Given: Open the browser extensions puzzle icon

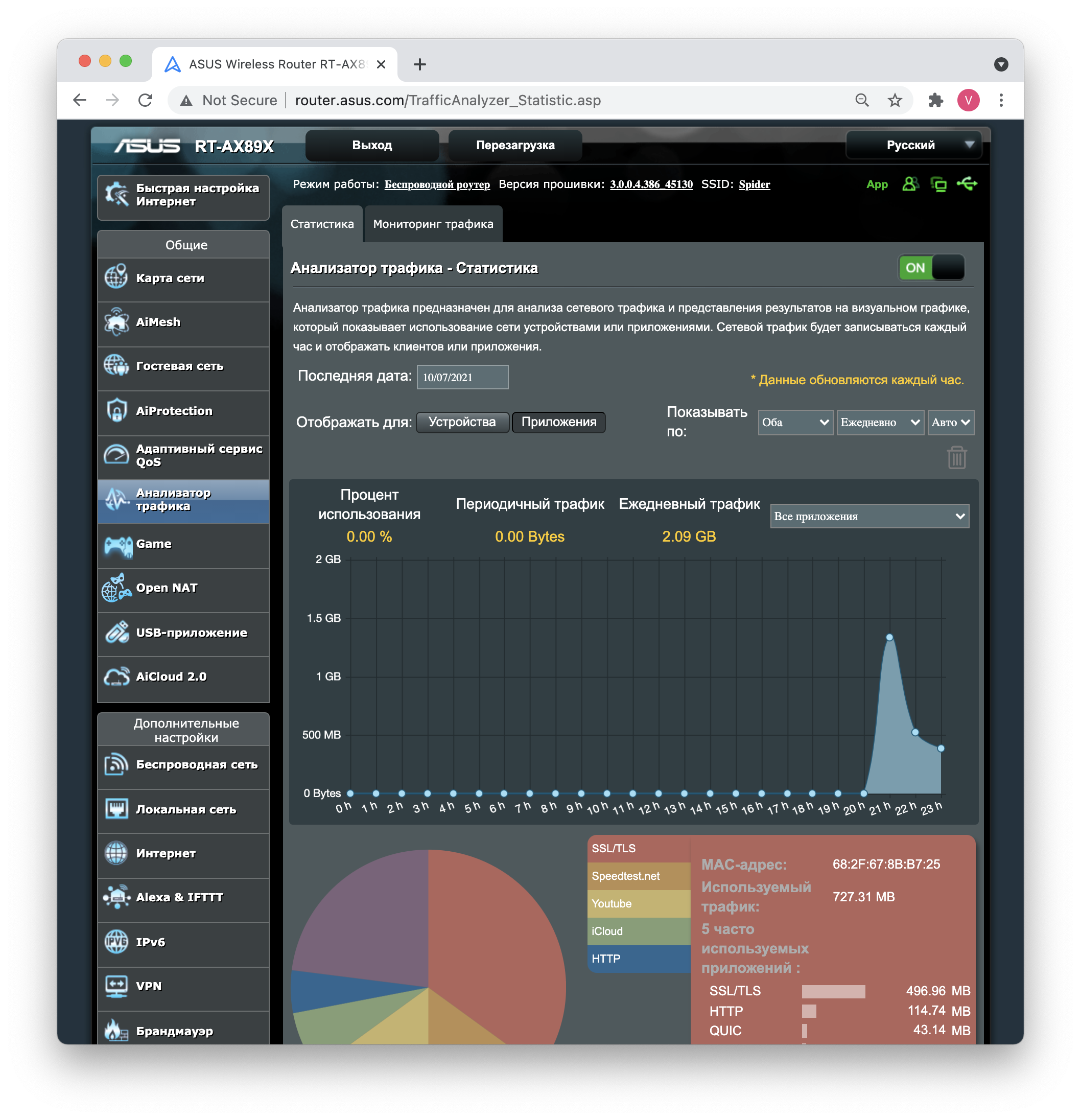Looking at the screenshot, I should coord(935,101).
